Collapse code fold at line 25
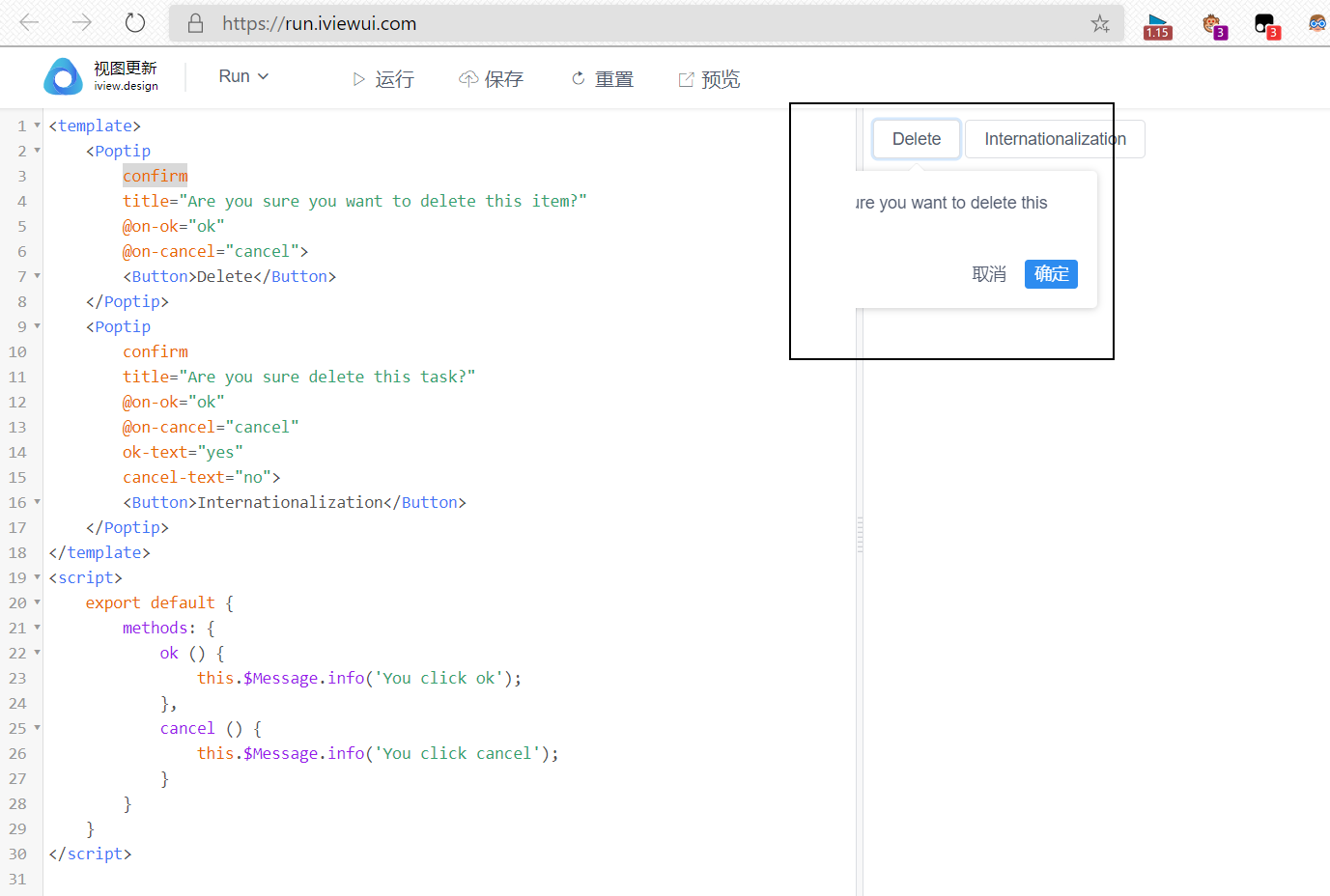The height and width of the screenshot is (896, 1330). tap(38, 728)
